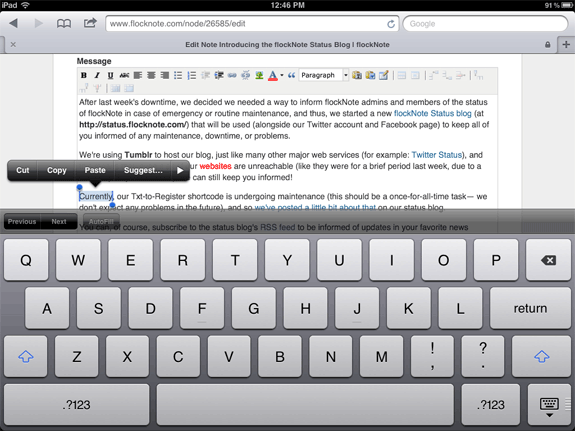Focus the Google search field

485,24
